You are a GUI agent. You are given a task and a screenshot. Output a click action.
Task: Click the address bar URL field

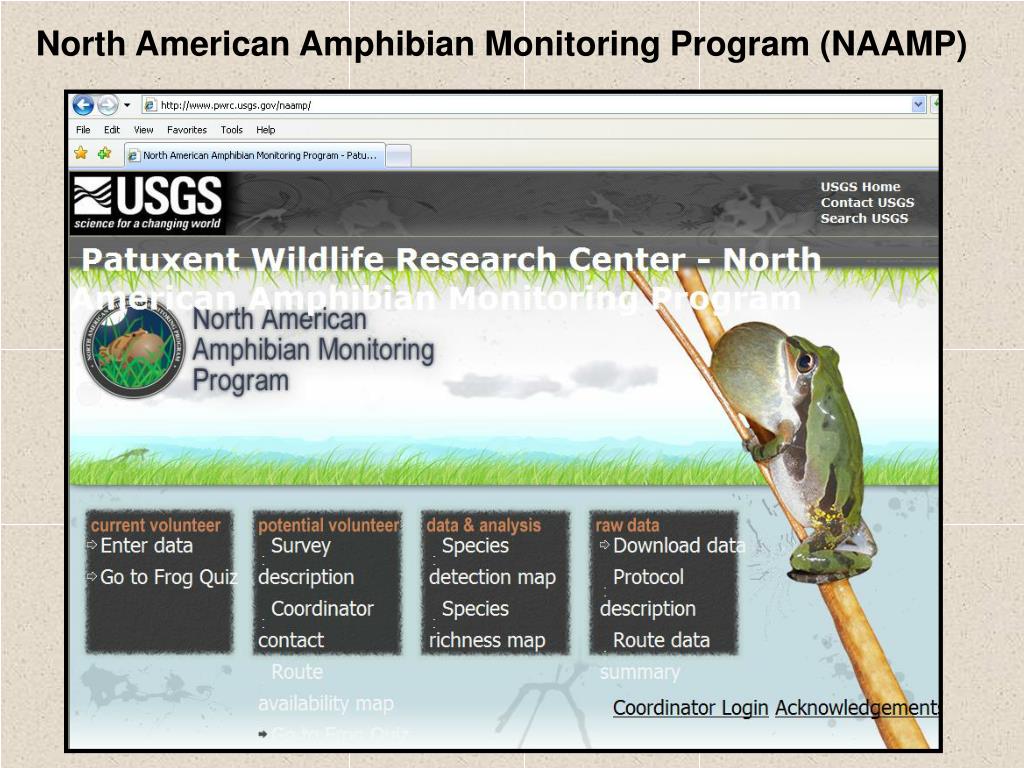[x=534, y=105]
